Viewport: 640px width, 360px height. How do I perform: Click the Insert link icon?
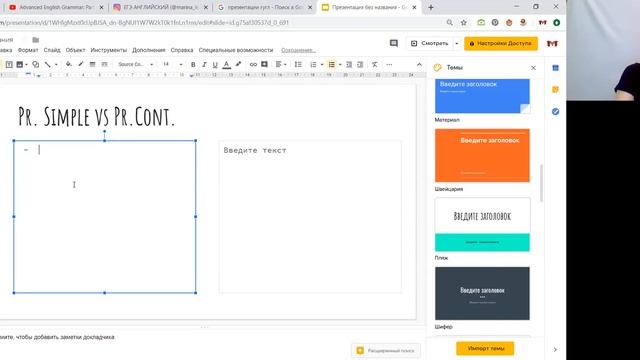pos(253,64)
